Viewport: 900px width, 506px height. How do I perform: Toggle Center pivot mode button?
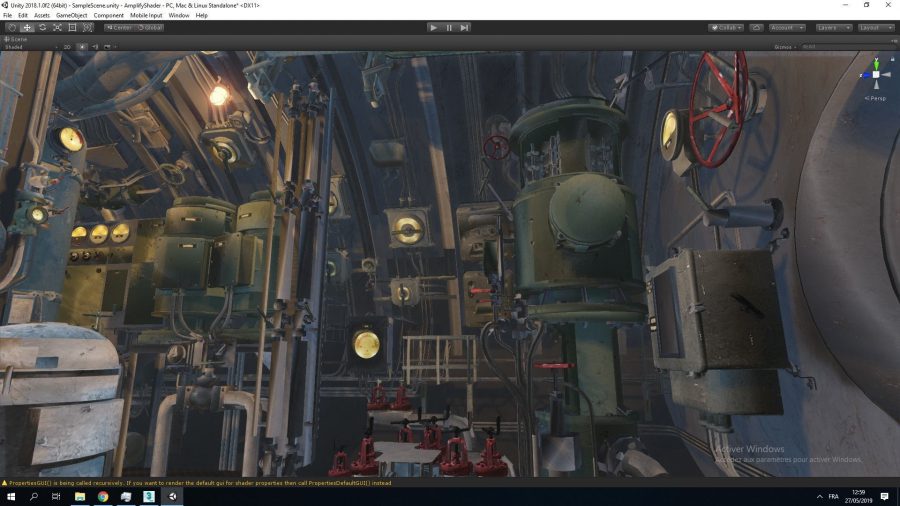pyautogui.click(x=119, y=27)
